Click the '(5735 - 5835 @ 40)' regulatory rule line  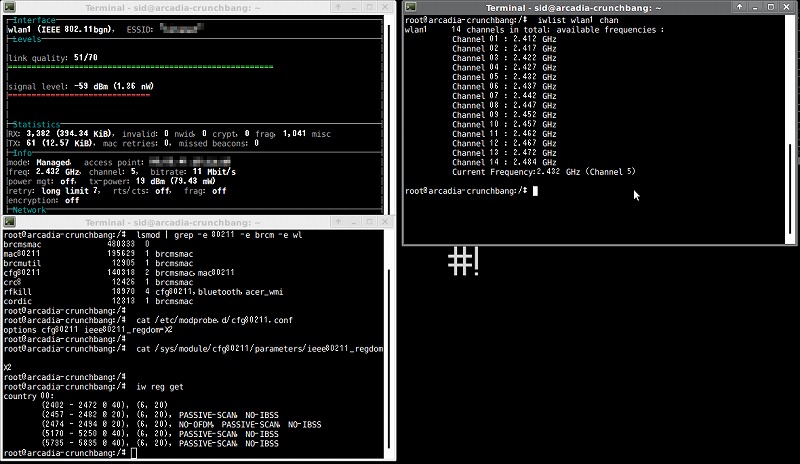[x=160, y=444]
